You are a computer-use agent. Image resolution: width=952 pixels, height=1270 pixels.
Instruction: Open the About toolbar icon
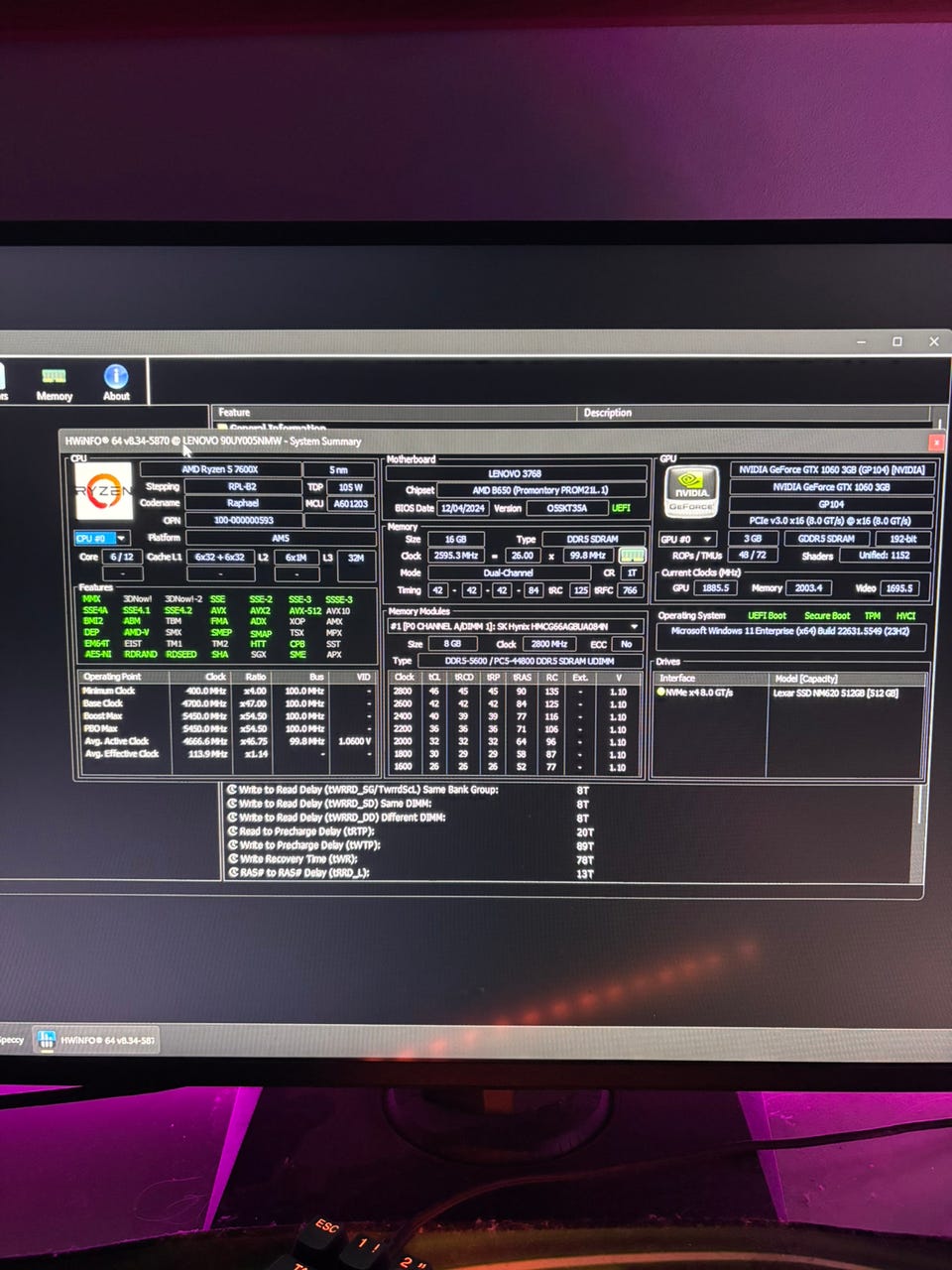pos(116,383)
